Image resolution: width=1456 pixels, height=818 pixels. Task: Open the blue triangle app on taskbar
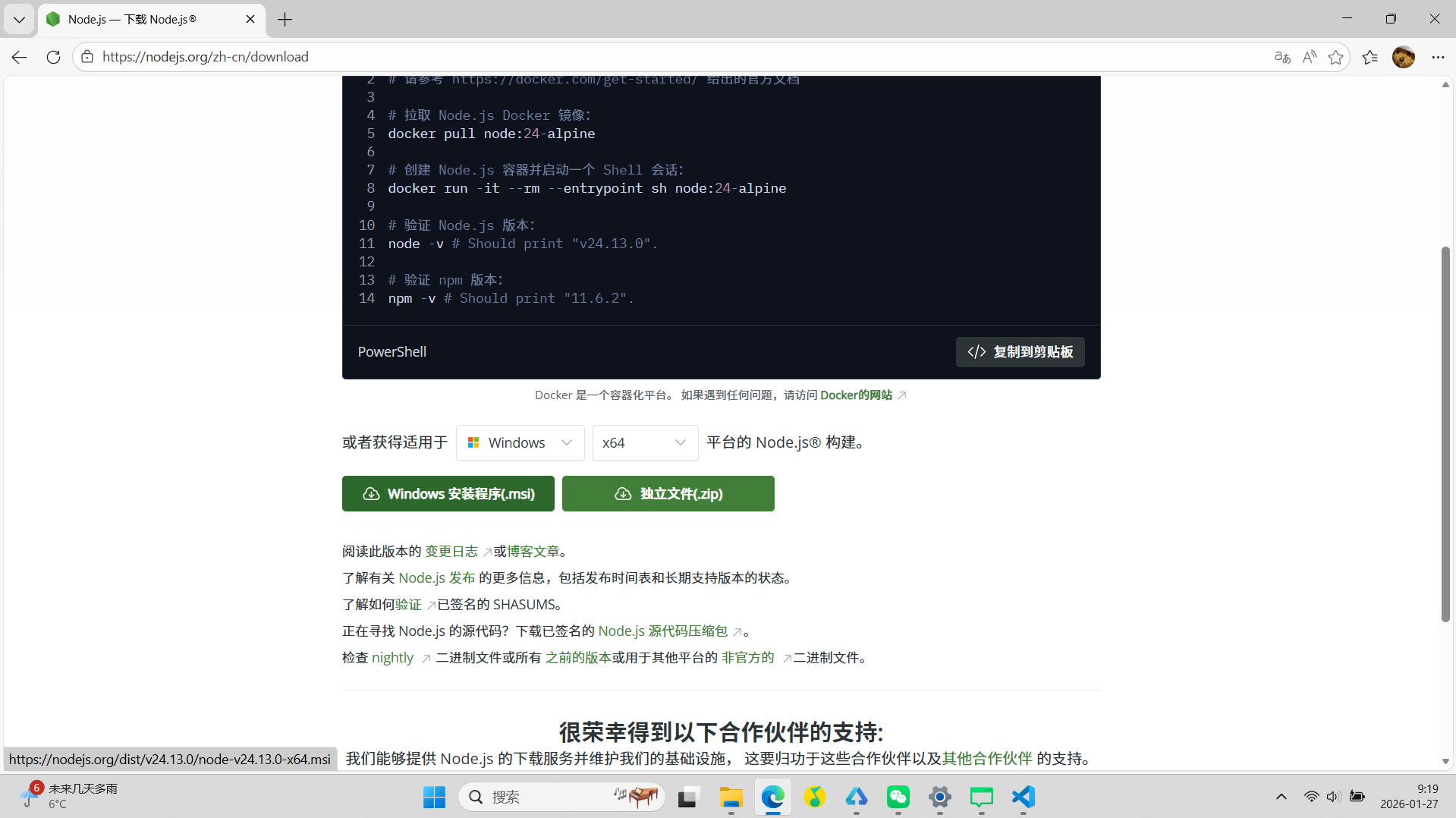coord(856,797)
